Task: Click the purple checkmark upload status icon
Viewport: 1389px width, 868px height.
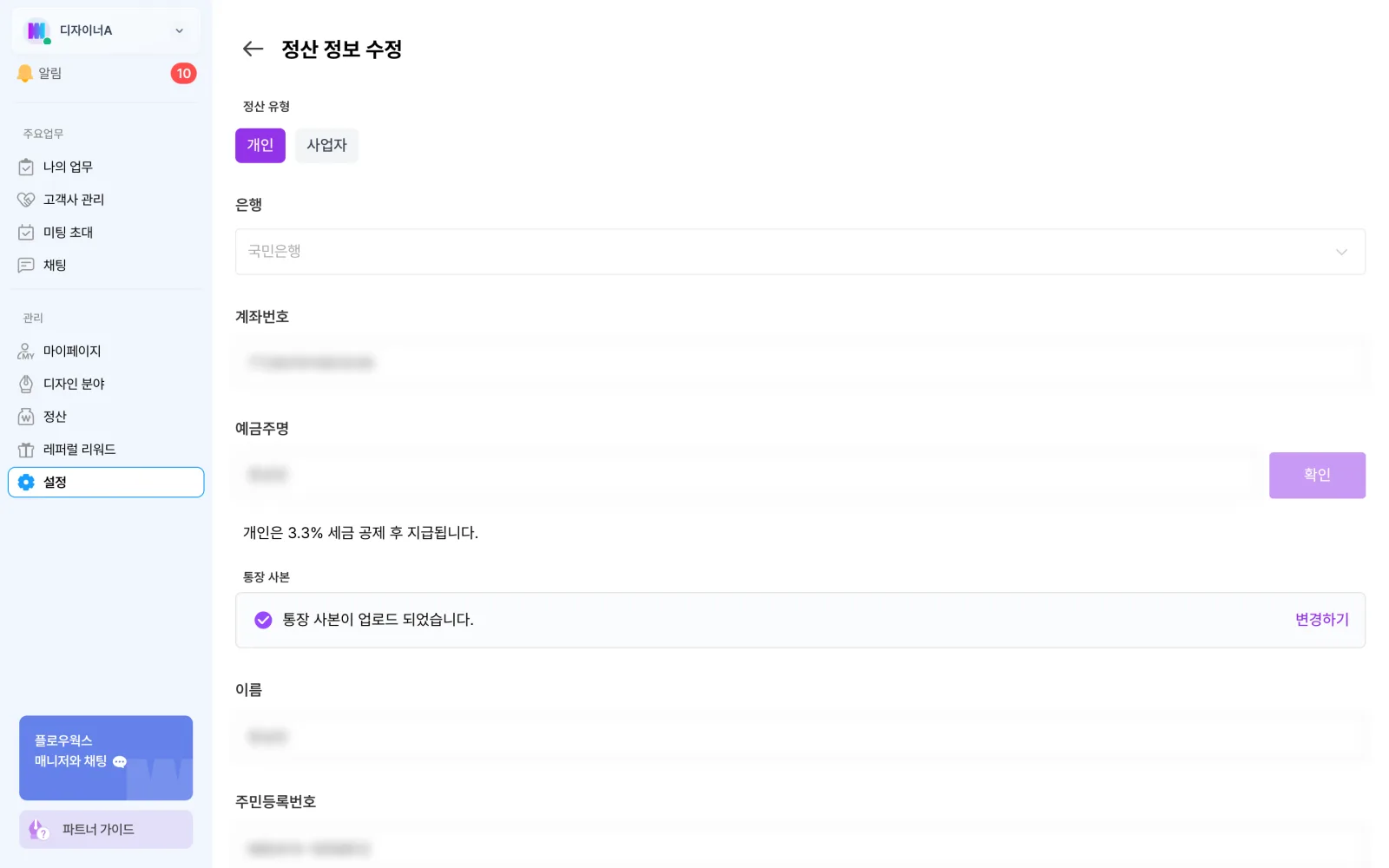Action: [x=263, y=620]
